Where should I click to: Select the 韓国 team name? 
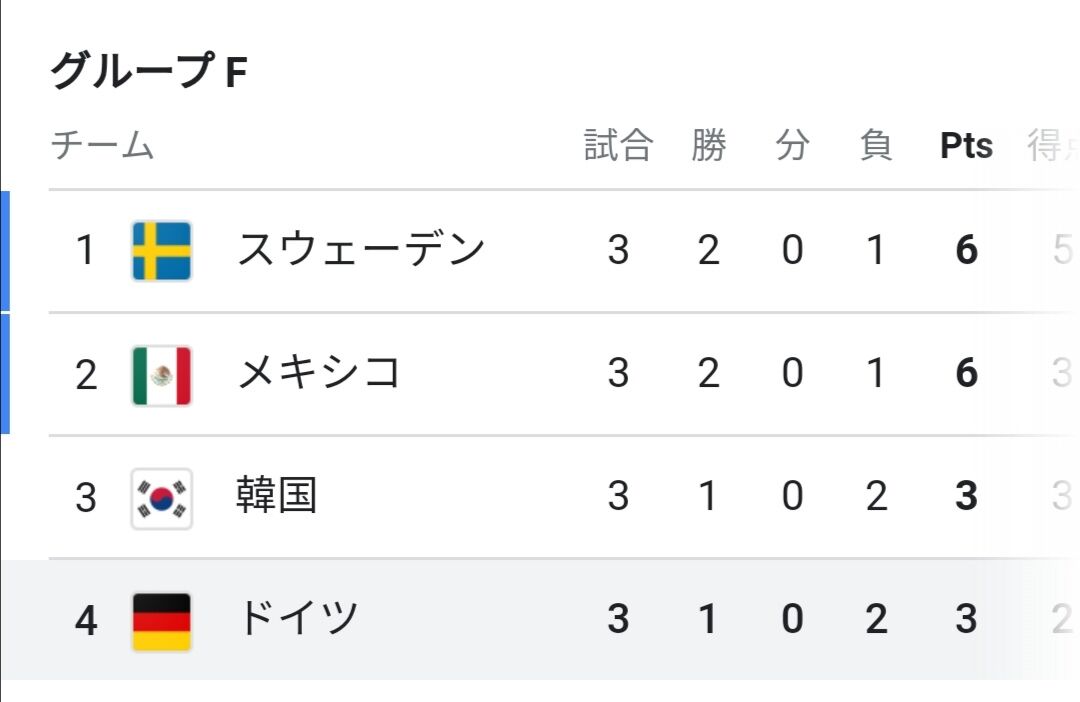click(x=276, y=495)
